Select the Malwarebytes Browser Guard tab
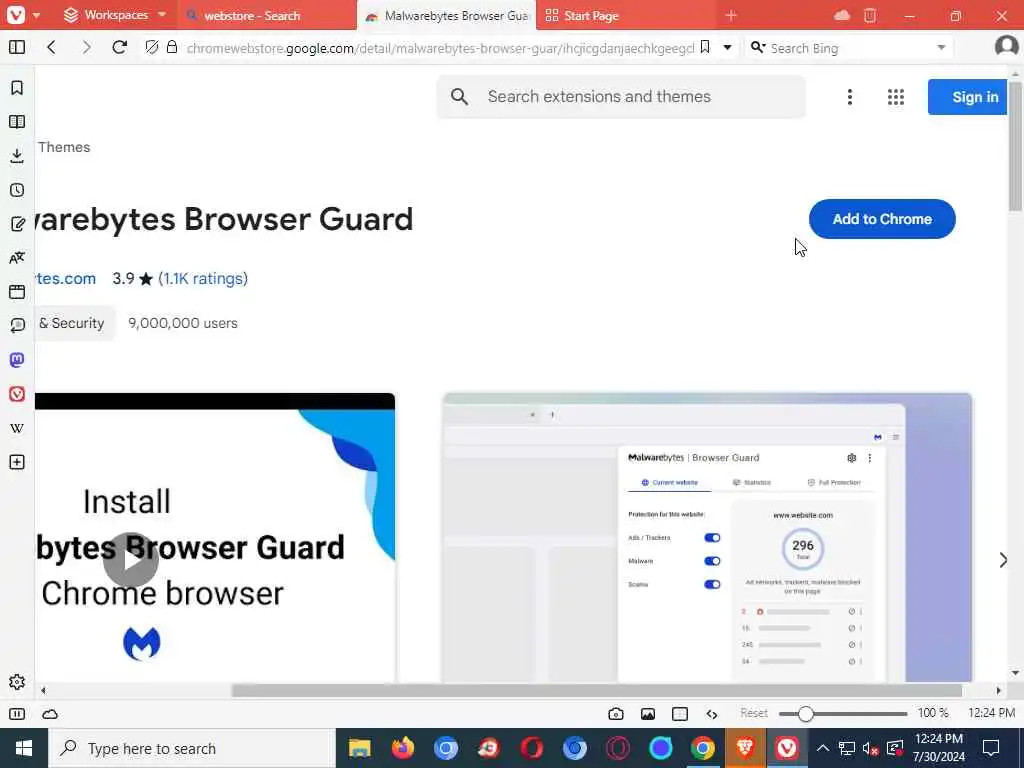Viewport: 1024px width, 768px height. [446, 15]
